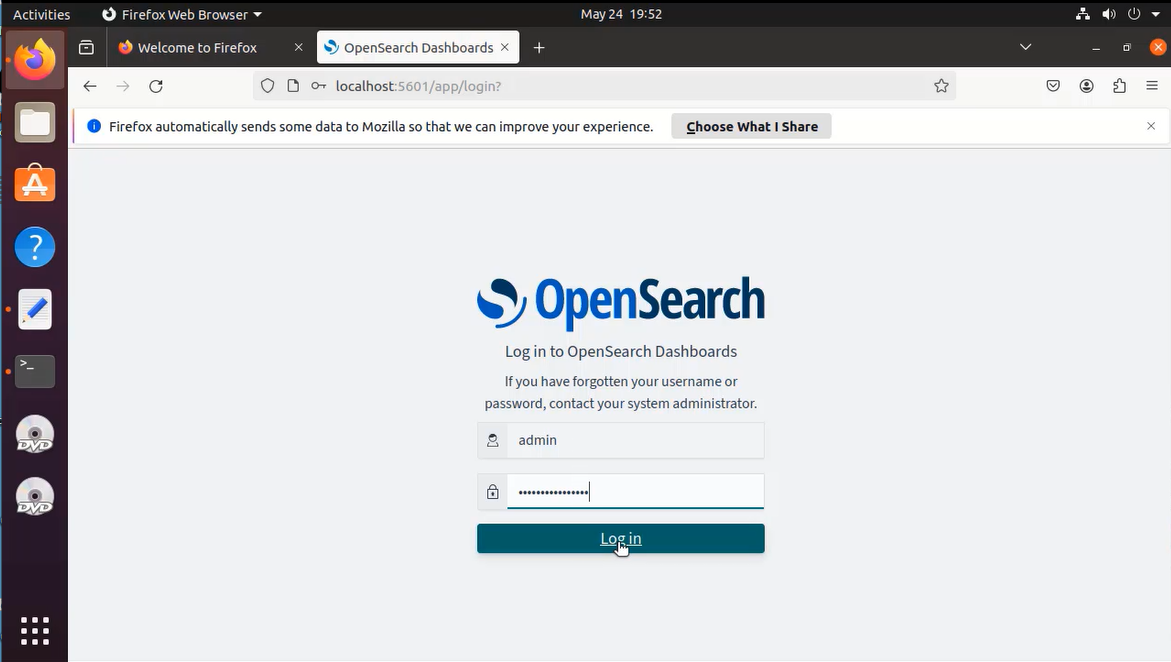Open saved logins key icon
The width and height of the screenshot is (1171, 662).
[319, 86]
